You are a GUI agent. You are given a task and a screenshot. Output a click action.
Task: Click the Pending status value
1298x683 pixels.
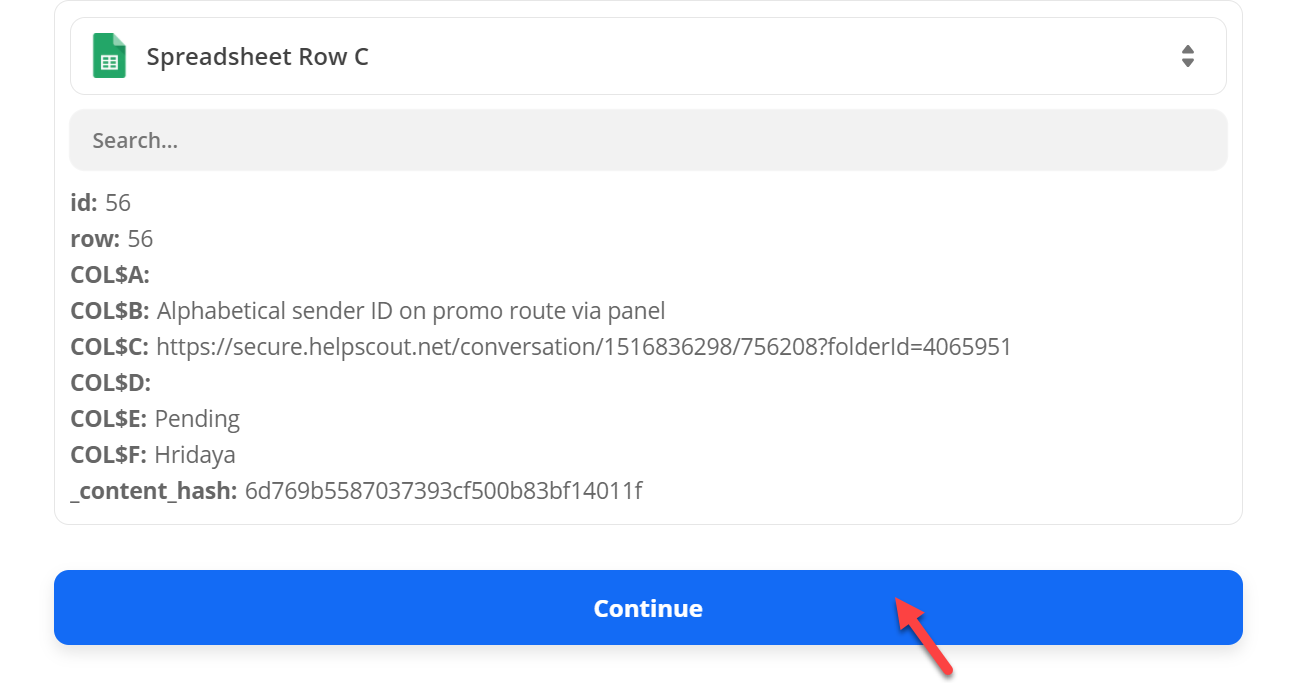198,419
